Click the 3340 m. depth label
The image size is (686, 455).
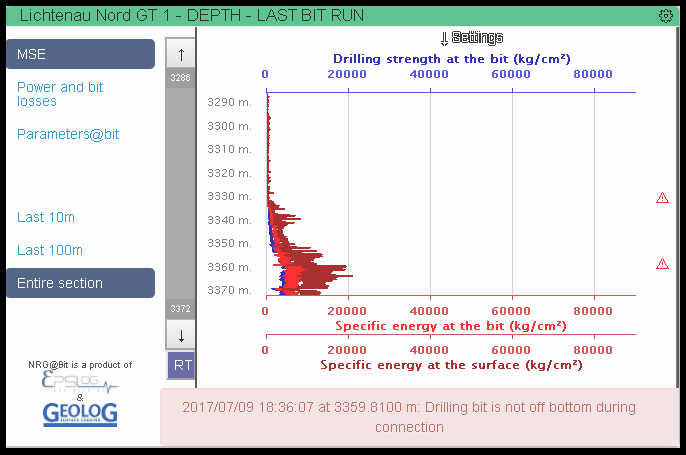coord(230,220)
